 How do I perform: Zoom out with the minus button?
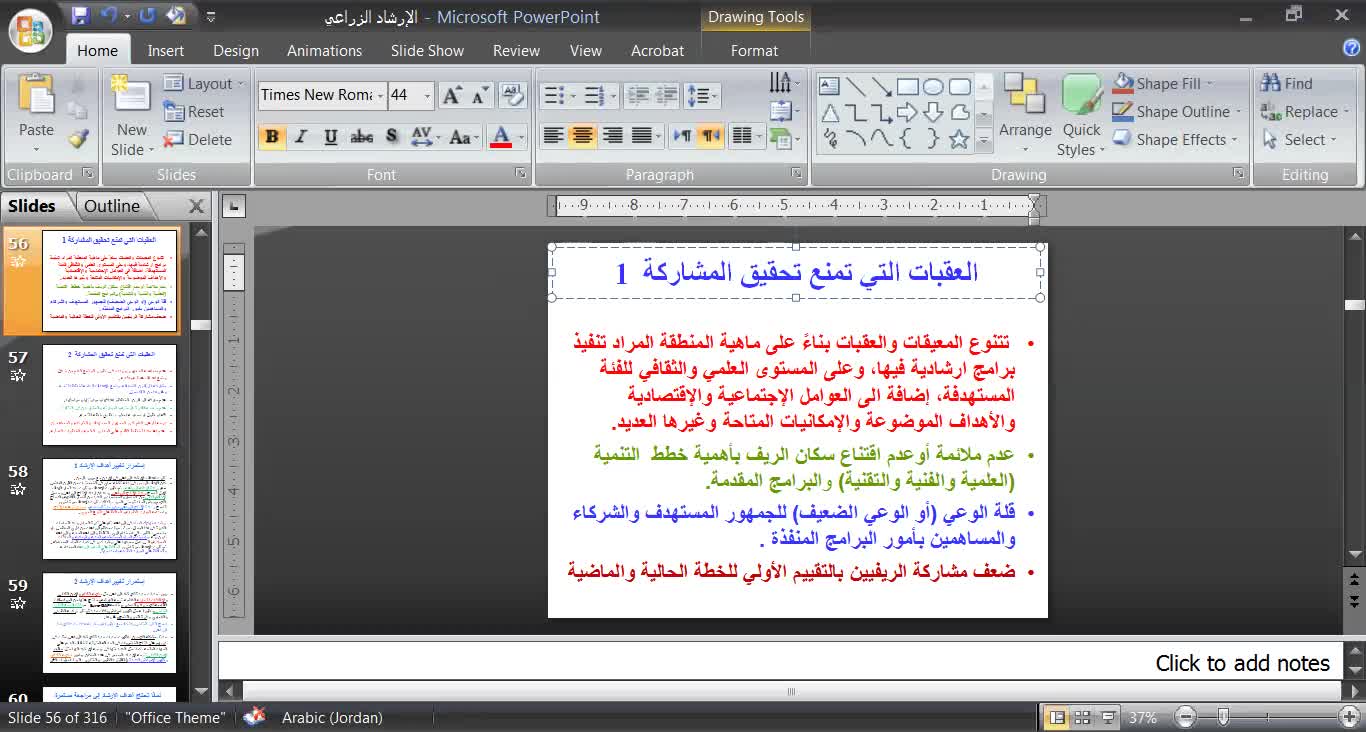1186,717
